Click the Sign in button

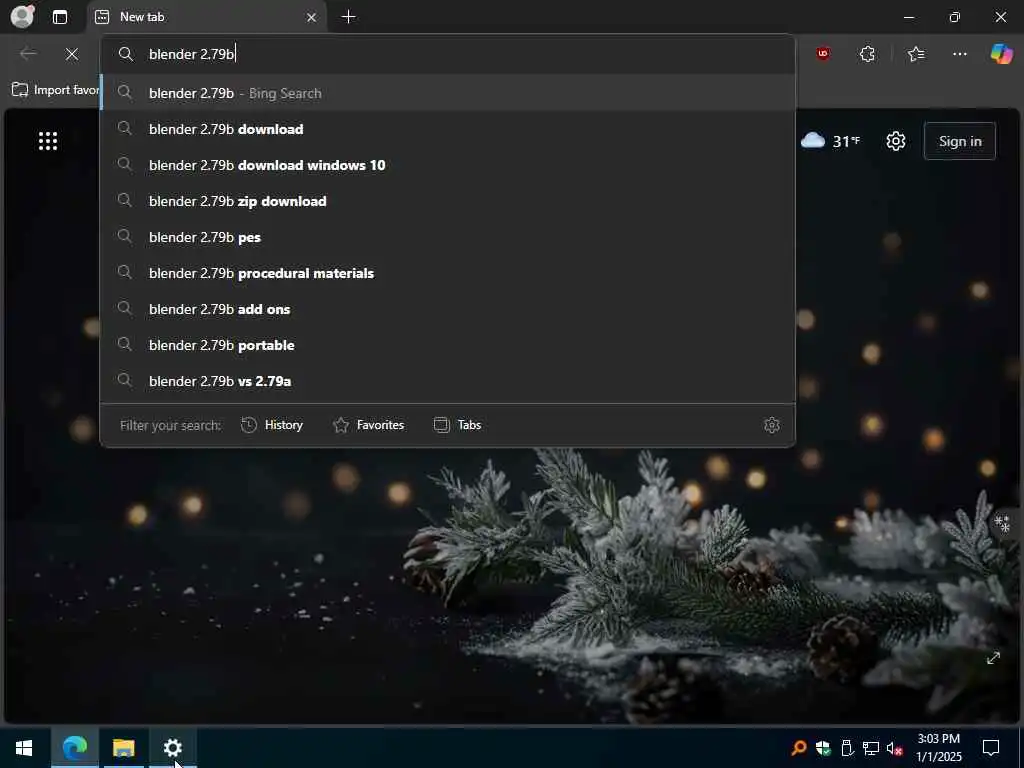coord(959,141)
